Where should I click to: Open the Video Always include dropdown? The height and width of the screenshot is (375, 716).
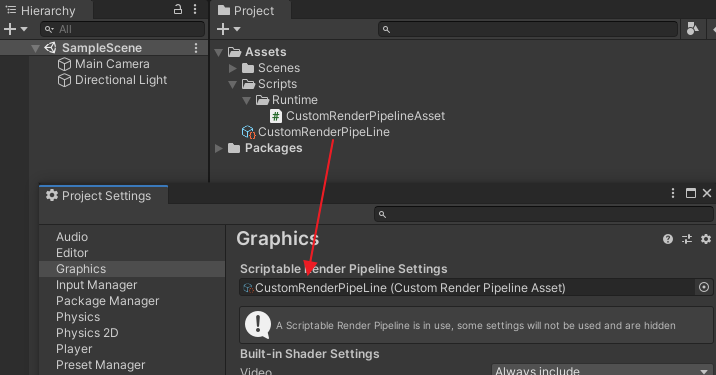point(602,370)
